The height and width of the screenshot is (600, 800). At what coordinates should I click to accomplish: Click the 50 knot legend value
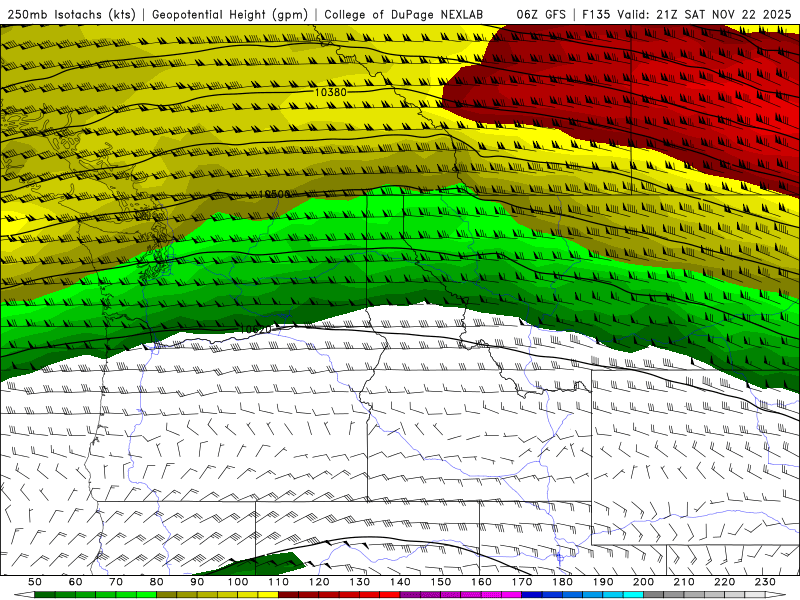34,582
